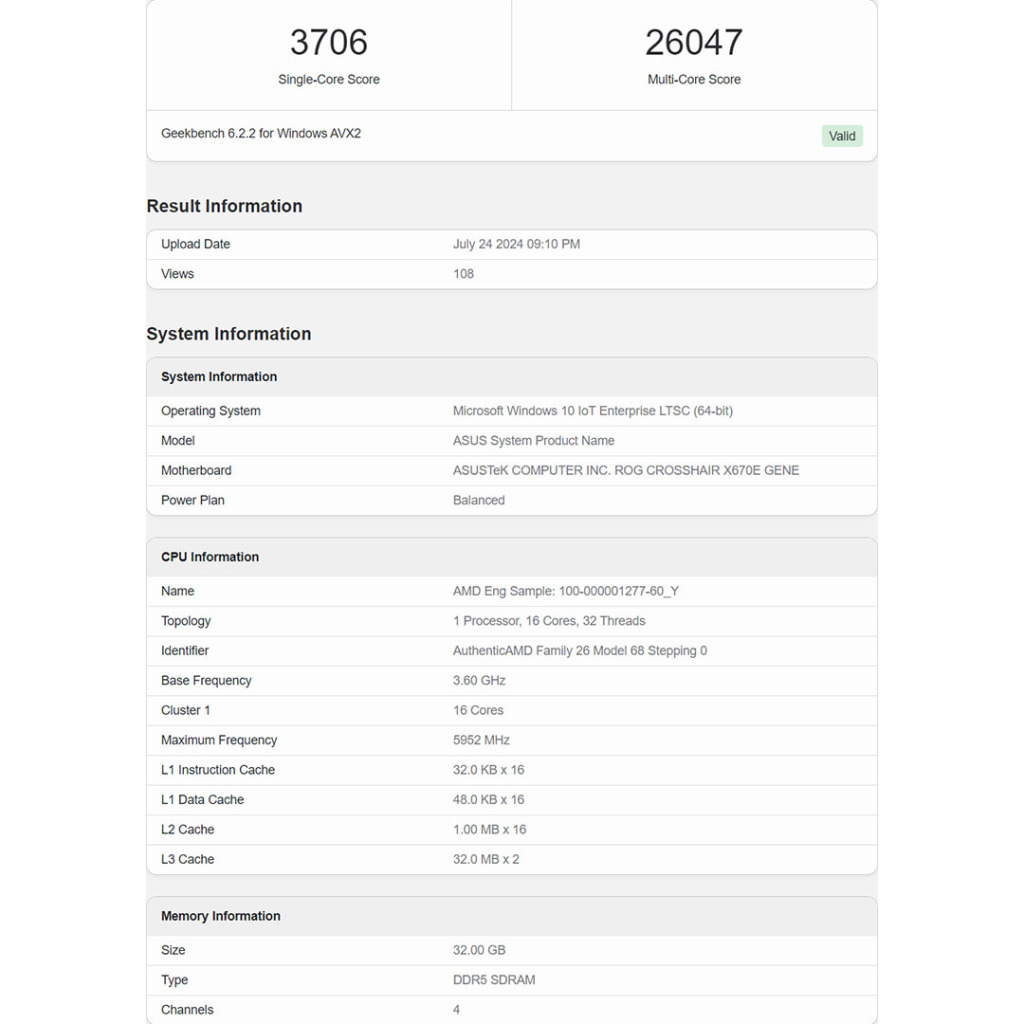Click the Upload Date label
The height and width of the screenshot is (1024, 1024).
tap(195, 244)
